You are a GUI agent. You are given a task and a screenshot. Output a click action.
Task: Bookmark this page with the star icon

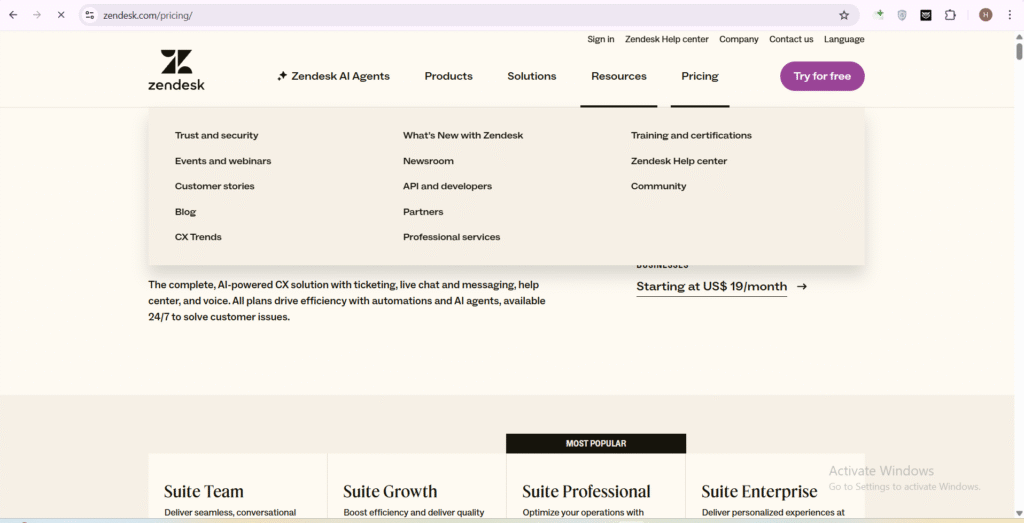[844, 15]
